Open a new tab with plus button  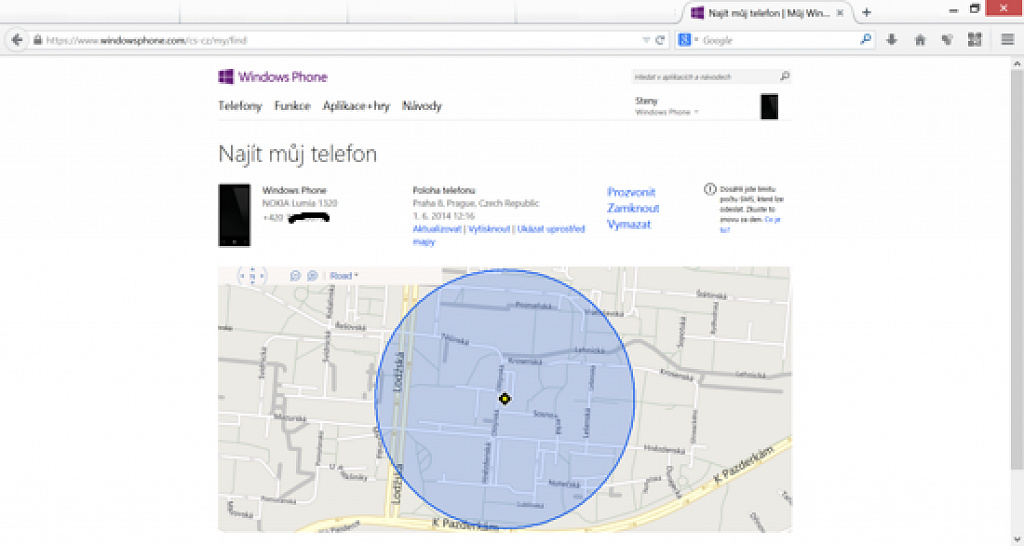tap(867, 12)
